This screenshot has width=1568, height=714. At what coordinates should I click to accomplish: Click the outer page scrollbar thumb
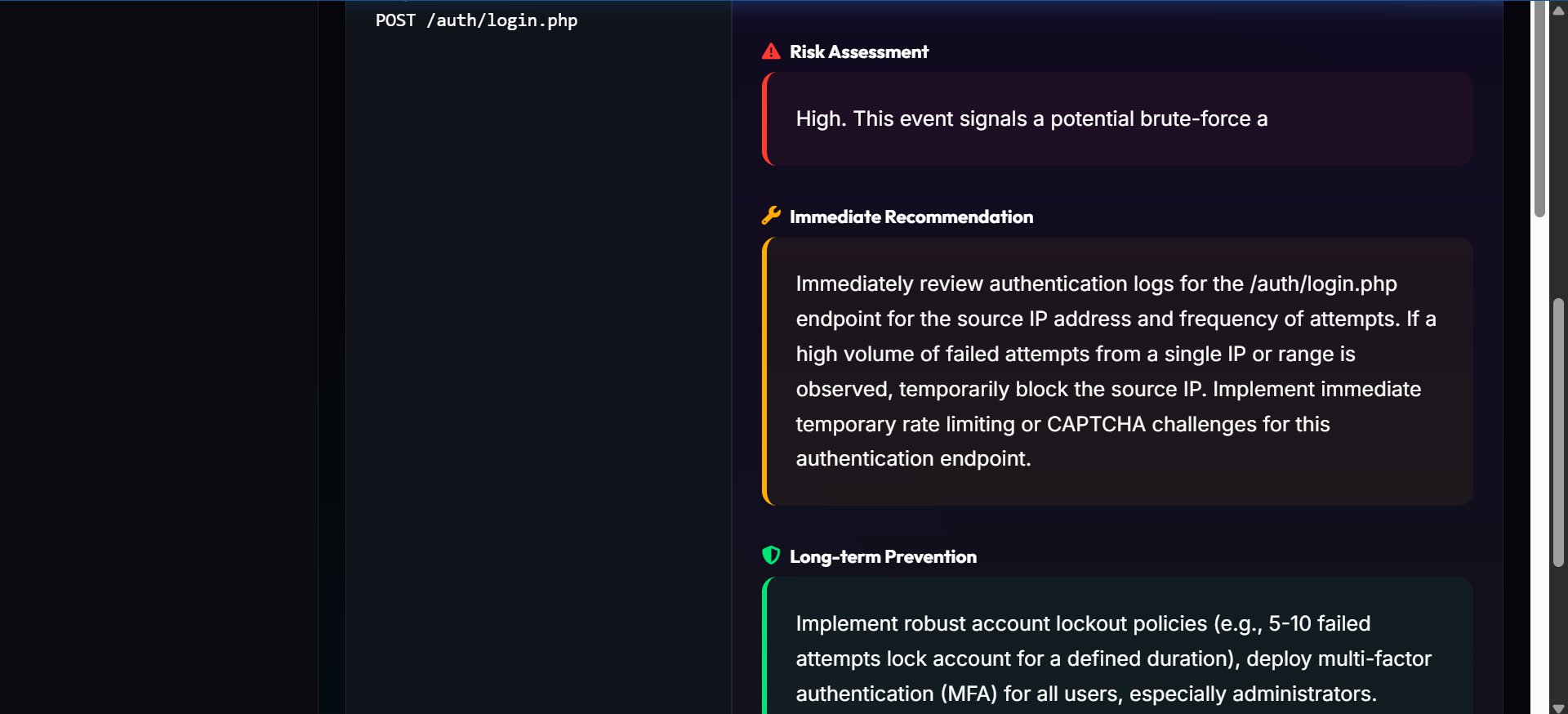tap(1558, 433)
